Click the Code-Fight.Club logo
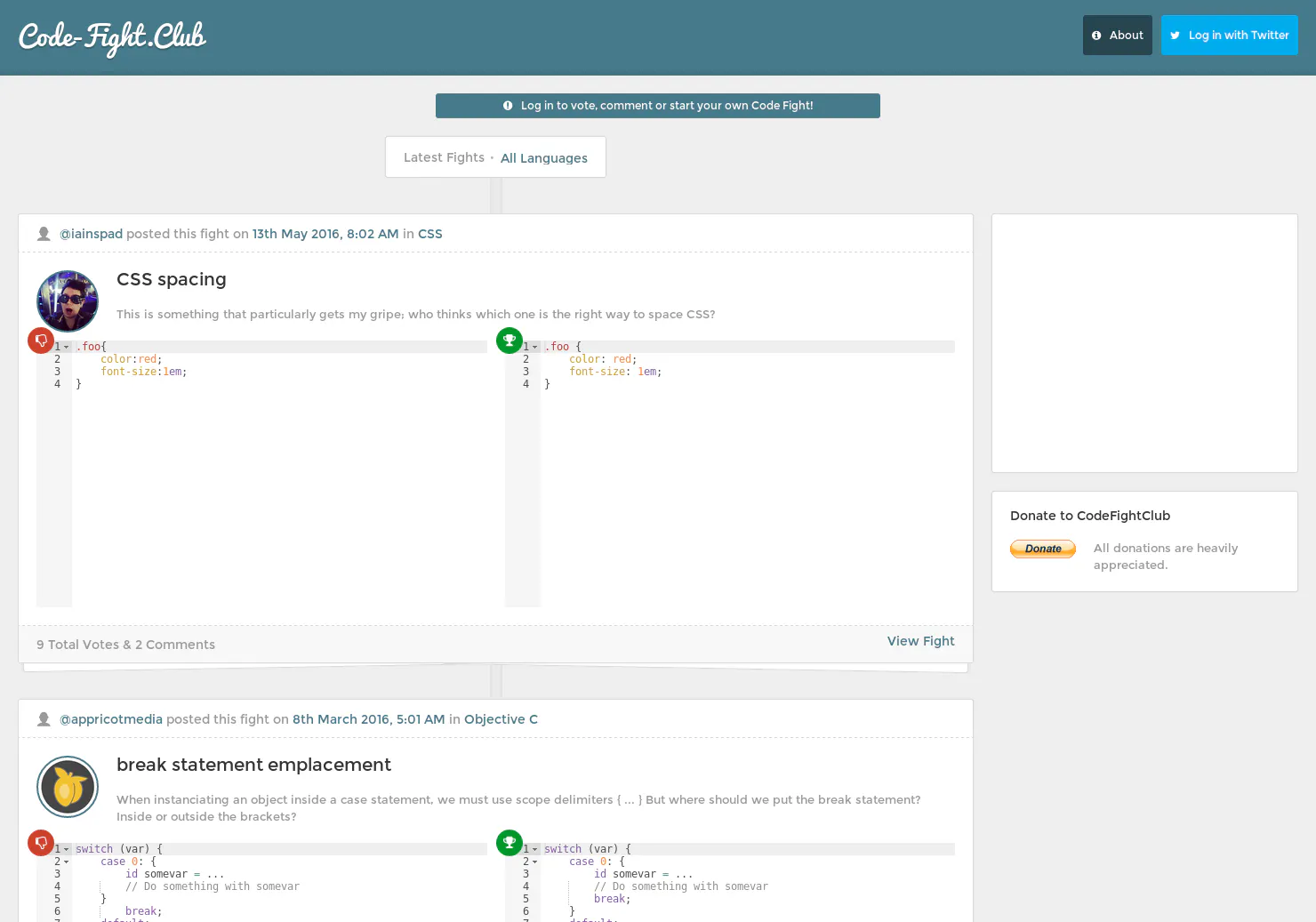 [112, 37]
